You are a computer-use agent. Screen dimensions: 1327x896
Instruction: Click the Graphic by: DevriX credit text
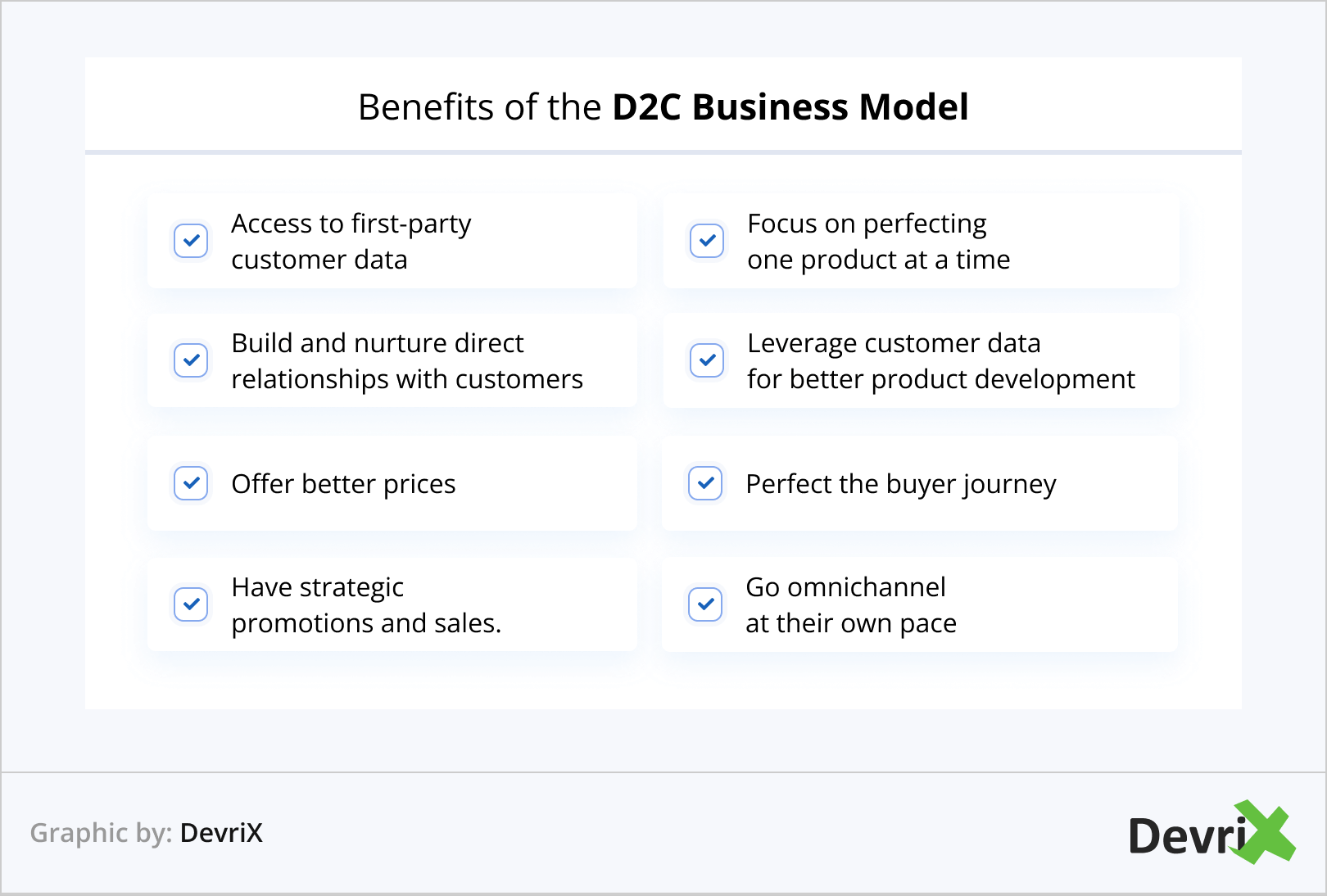pyautogui.click(x=147, y=833)
